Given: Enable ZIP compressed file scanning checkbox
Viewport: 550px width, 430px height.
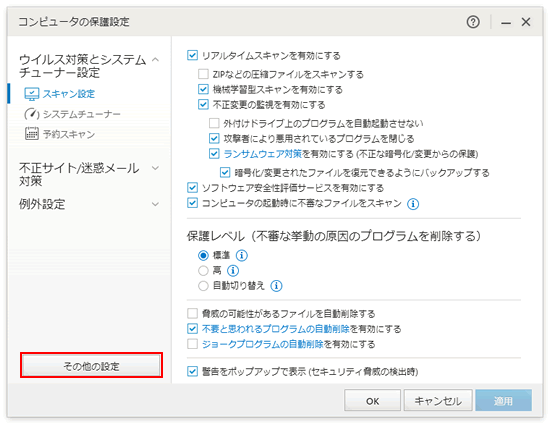Looking at the screenshot, I should (203, 74).
